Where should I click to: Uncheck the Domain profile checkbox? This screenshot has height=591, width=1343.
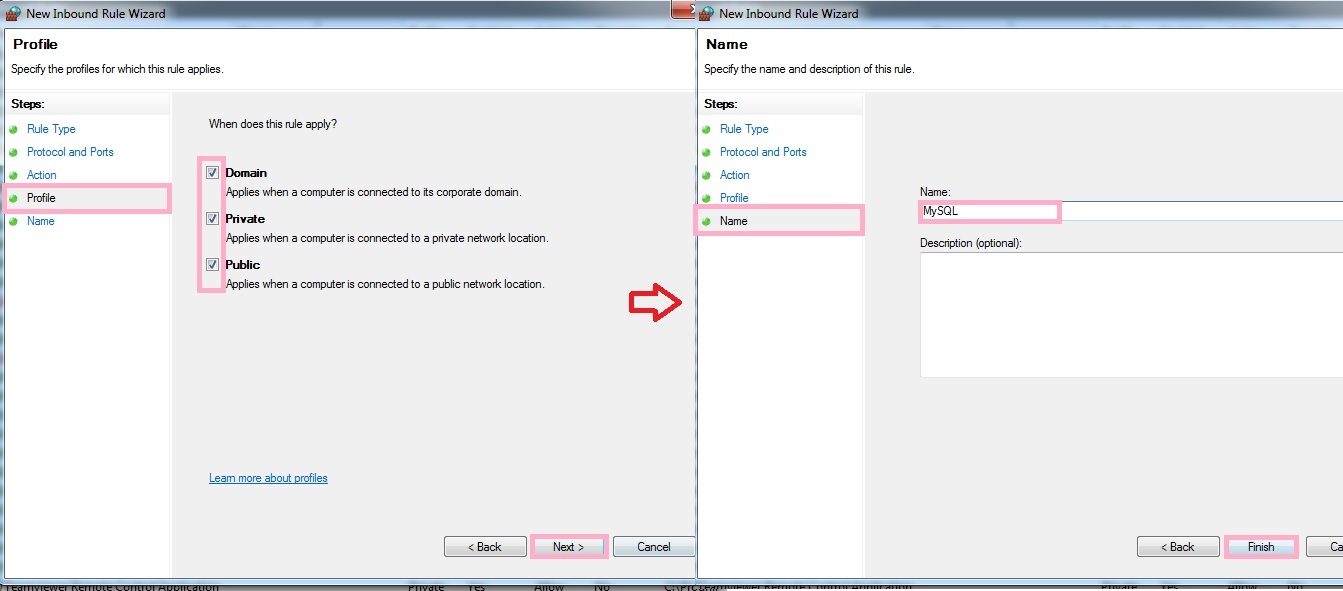(213, 173)
